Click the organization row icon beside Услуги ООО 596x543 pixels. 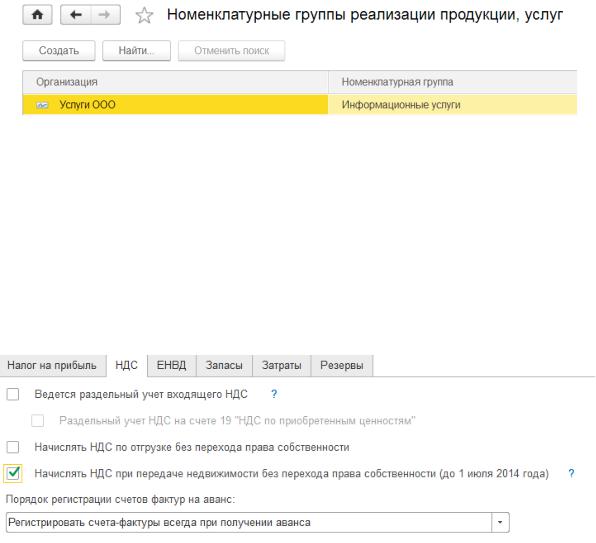click(42, 105)
